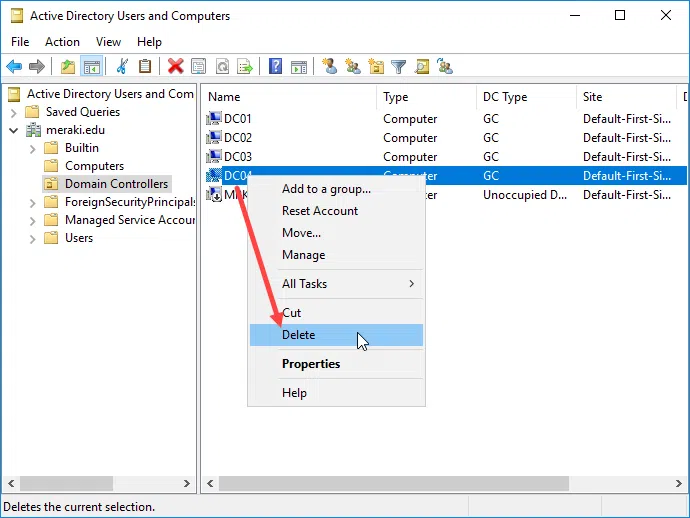Click the tree pane horizontal scrollbar thumb
690x518 pixels.
coord(66,484)
